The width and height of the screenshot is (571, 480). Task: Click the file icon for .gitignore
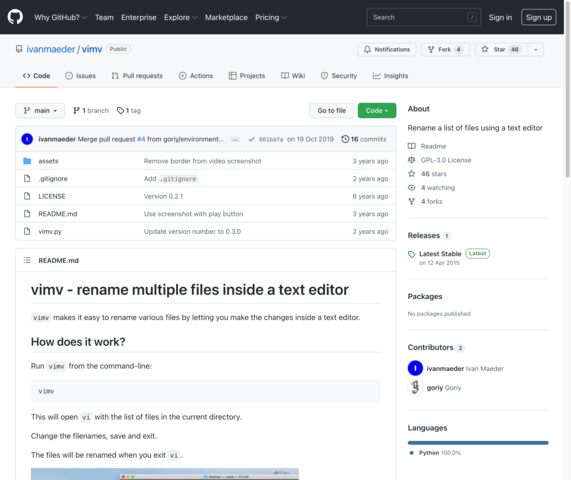click(27, 178)
